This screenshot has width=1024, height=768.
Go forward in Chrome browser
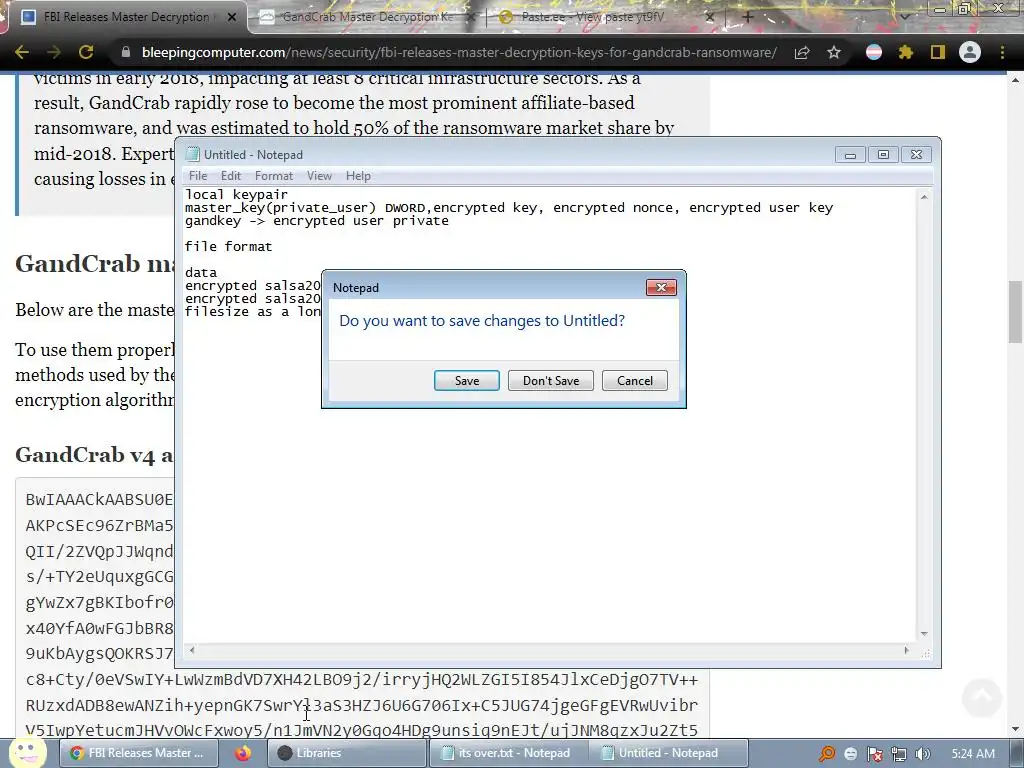click(x=54, y=52)
